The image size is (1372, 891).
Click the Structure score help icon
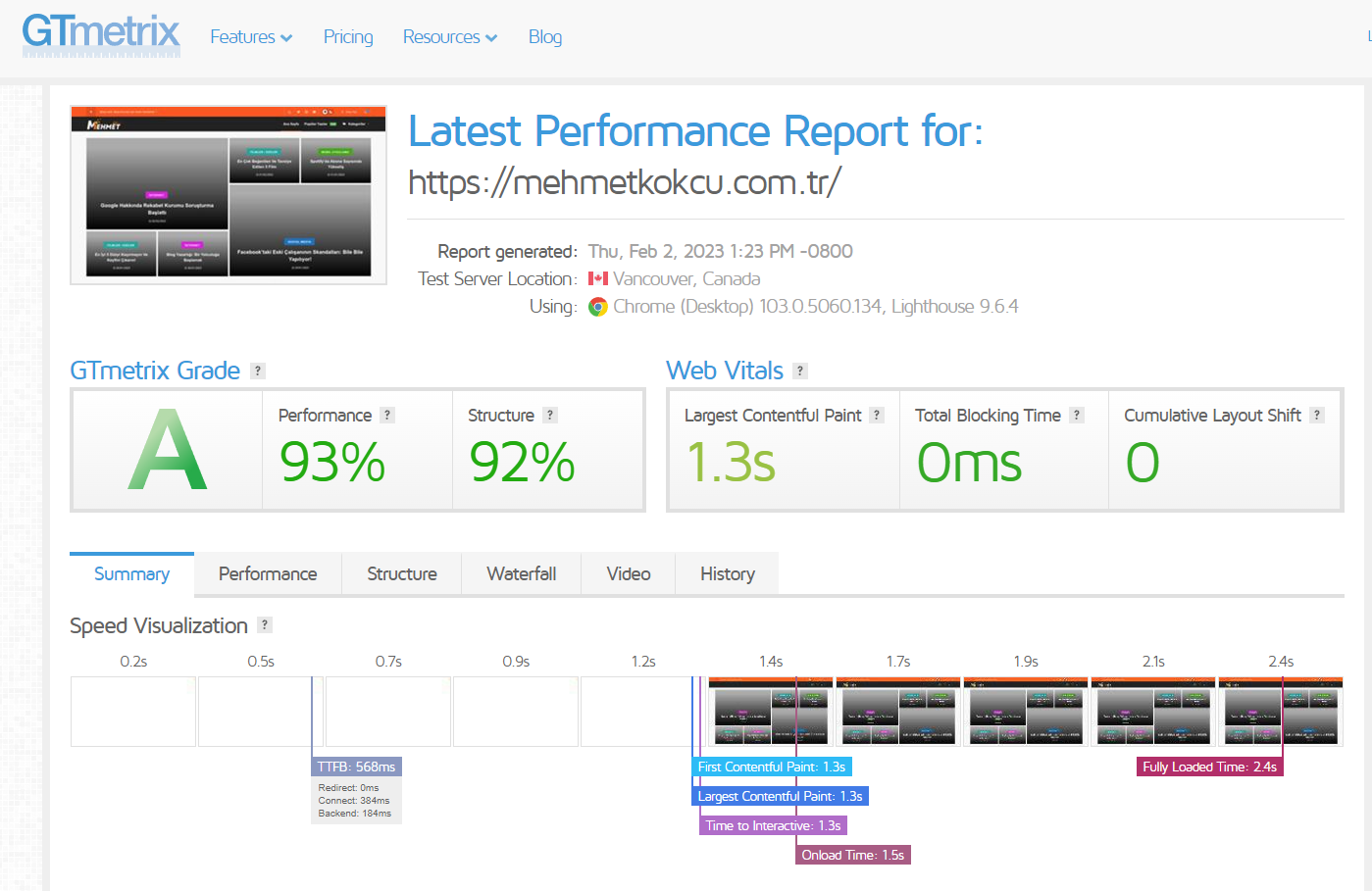[550, 415]
